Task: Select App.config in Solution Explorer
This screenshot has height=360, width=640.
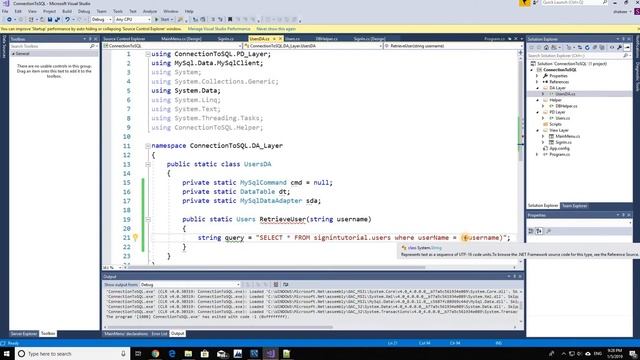Action: tap(559, 148)
